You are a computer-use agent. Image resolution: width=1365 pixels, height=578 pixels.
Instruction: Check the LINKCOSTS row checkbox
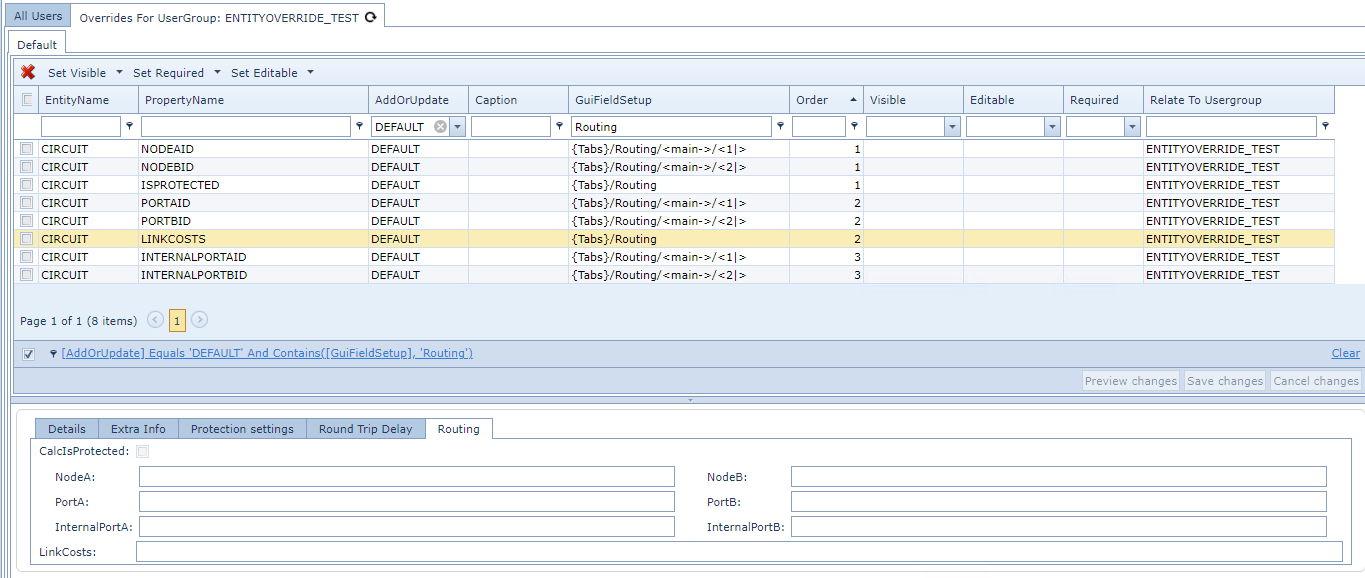click(27, 239)
